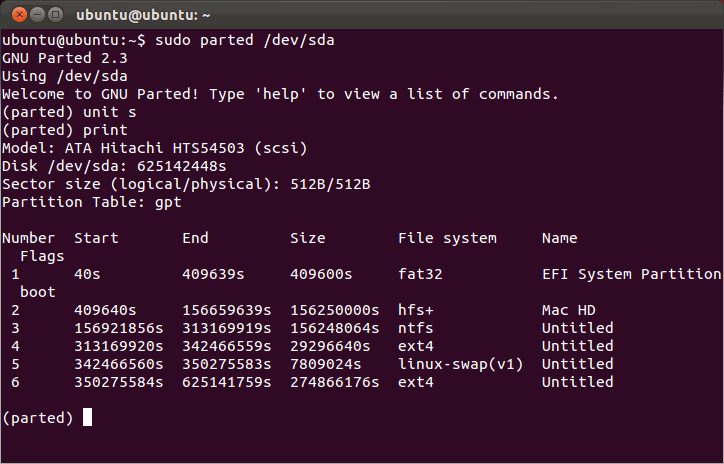Click end value 342466559s

coord(227,346)
